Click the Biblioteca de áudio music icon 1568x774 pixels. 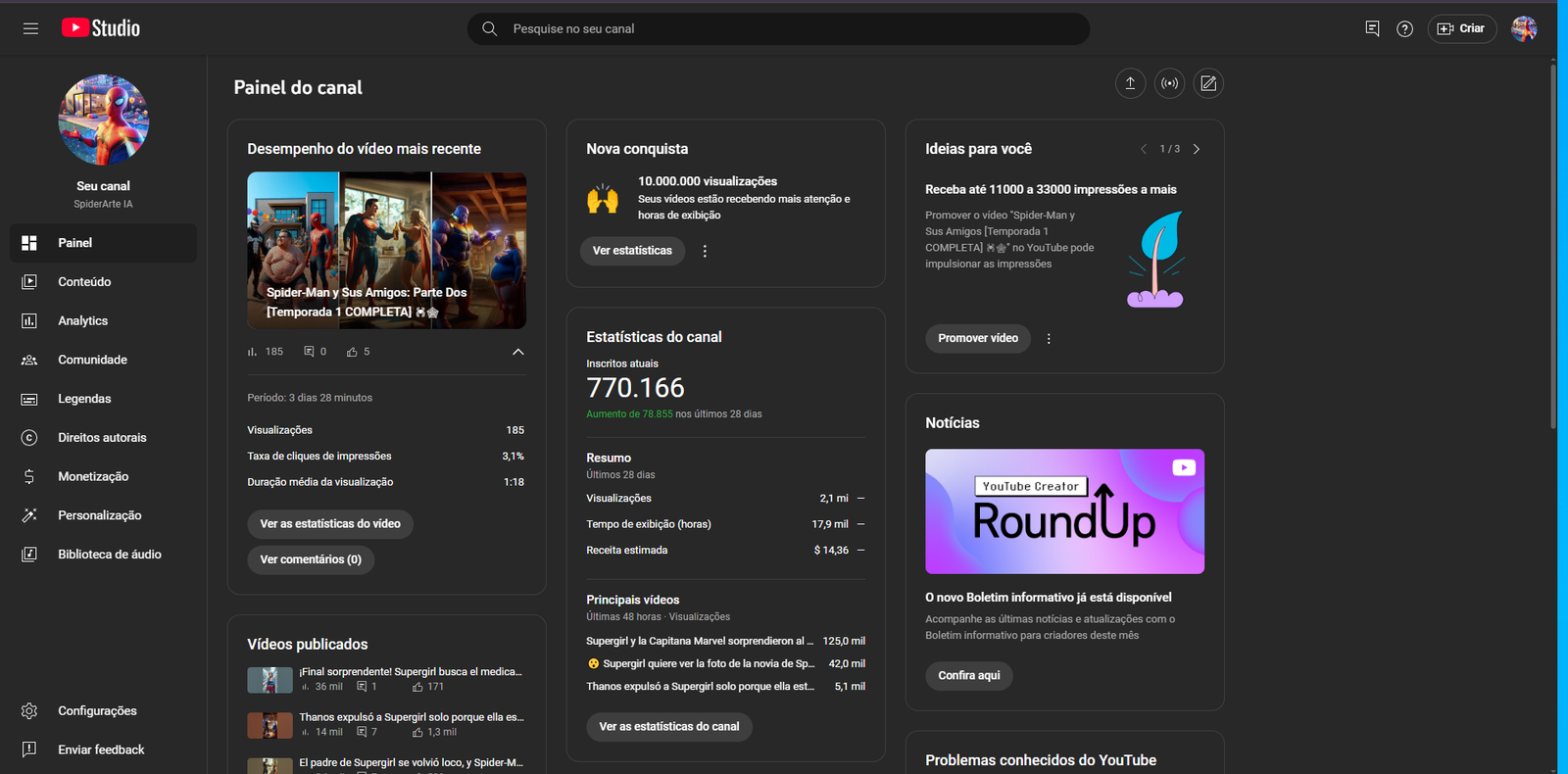coord(29,555)
